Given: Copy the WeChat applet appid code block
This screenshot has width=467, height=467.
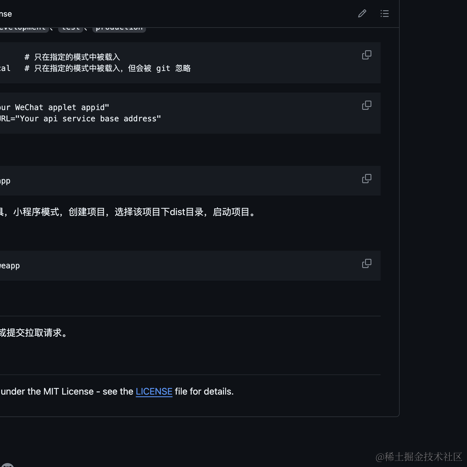Looking at the screenshot, I should tap(367, 105).
